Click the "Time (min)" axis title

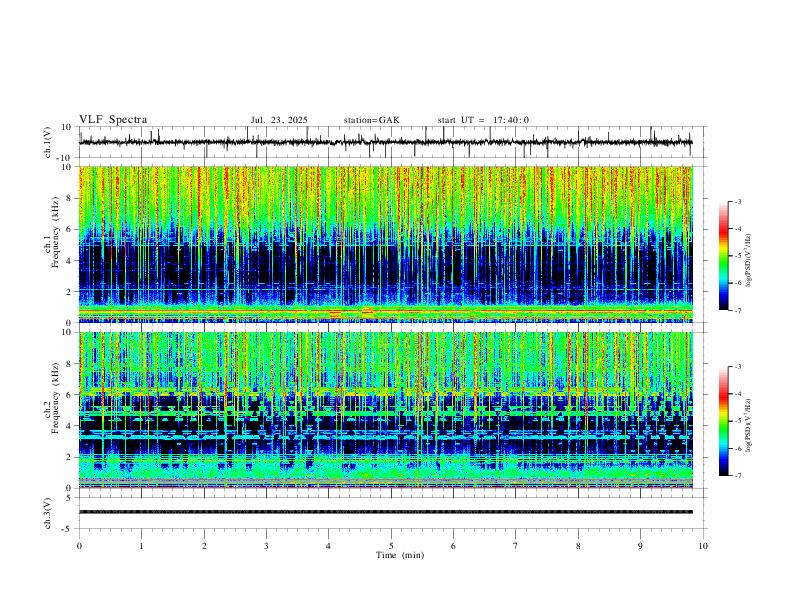400,555
